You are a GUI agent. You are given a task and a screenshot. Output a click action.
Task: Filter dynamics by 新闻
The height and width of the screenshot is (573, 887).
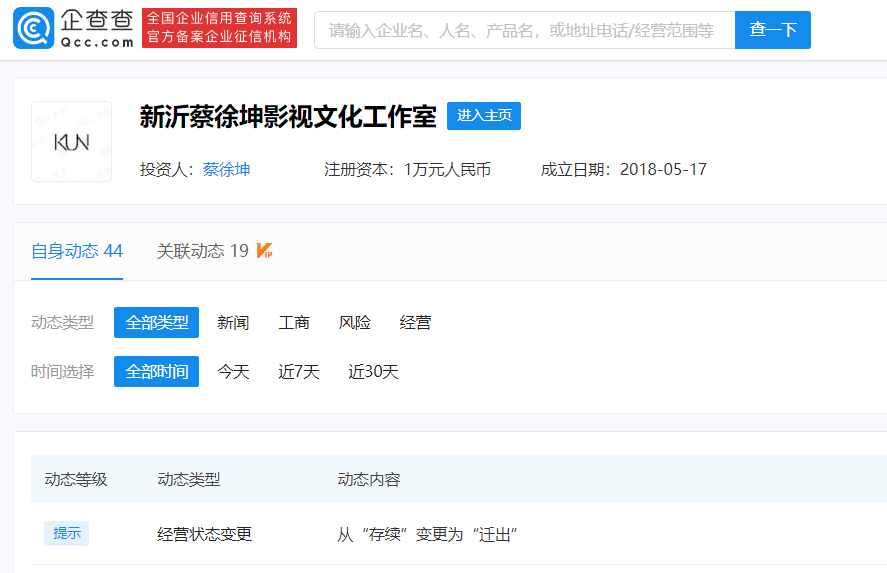[x=233, y=322]
